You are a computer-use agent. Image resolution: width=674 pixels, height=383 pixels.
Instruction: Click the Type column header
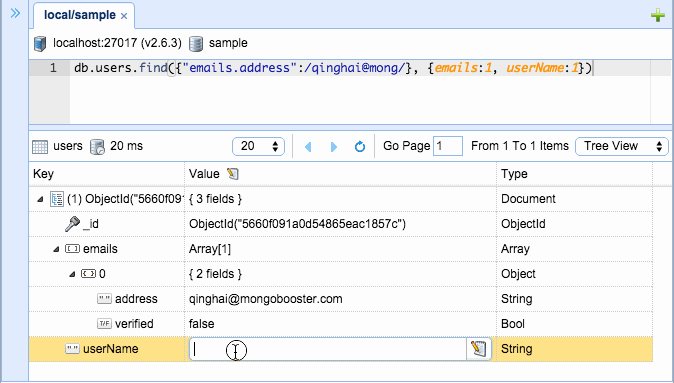574,174
